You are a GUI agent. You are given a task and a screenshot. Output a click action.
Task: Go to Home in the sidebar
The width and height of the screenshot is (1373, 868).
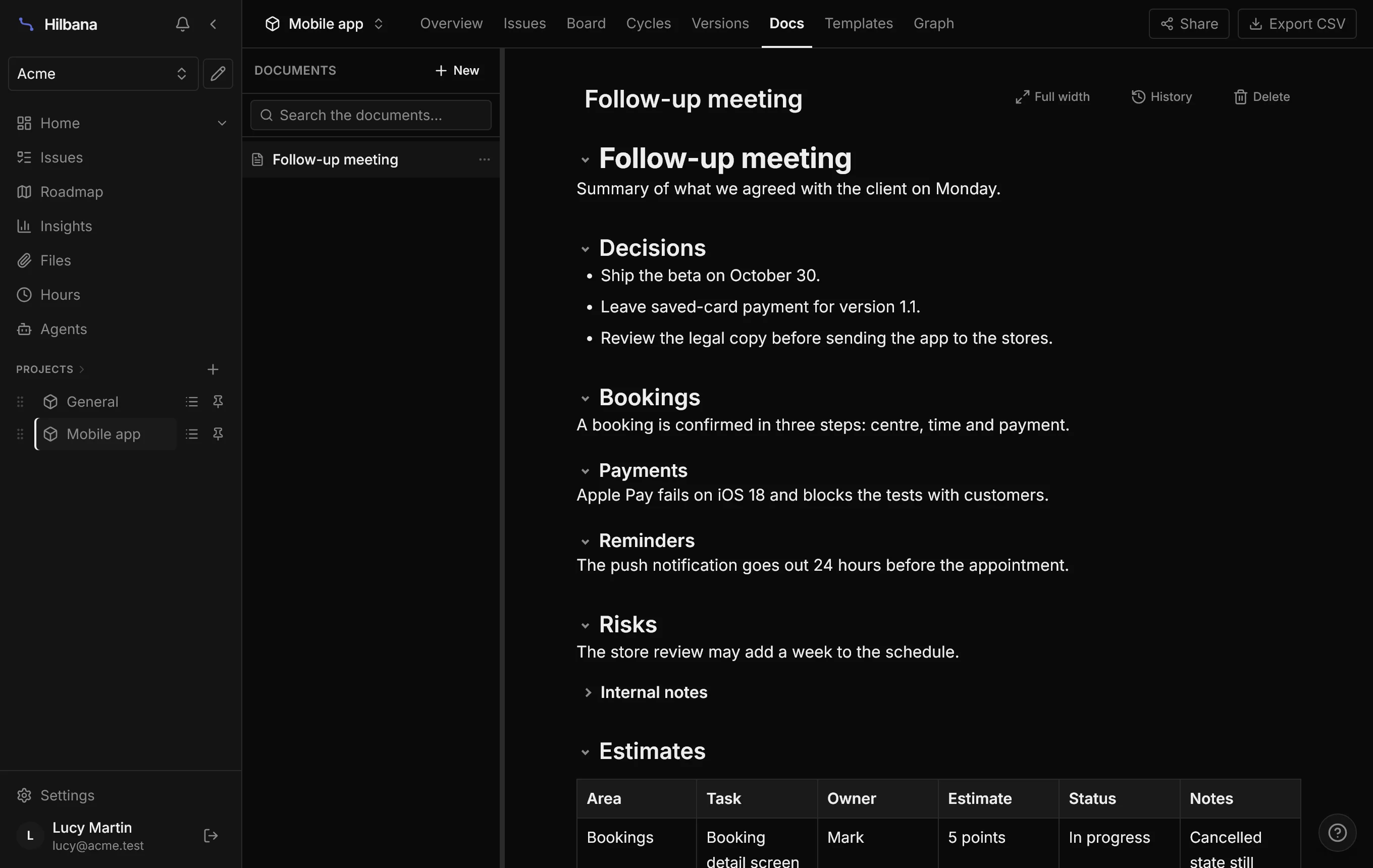60,123
